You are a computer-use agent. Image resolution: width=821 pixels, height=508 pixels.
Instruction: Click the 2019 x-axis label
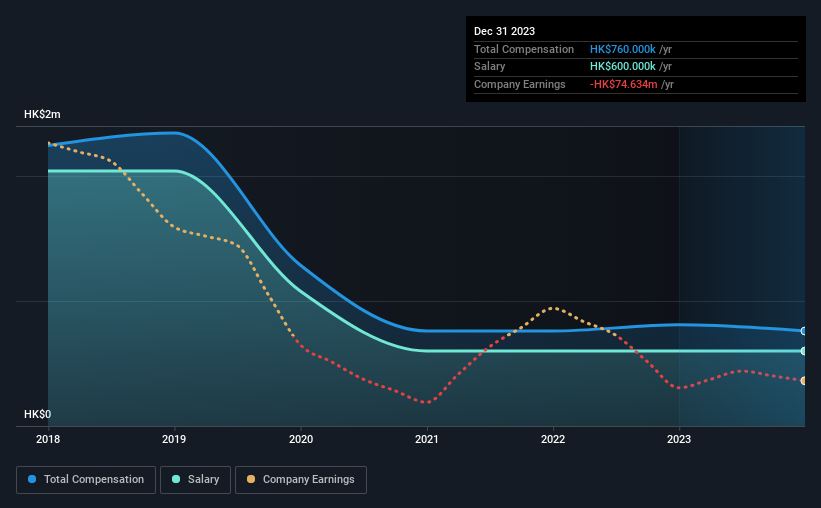pos(174,439)
